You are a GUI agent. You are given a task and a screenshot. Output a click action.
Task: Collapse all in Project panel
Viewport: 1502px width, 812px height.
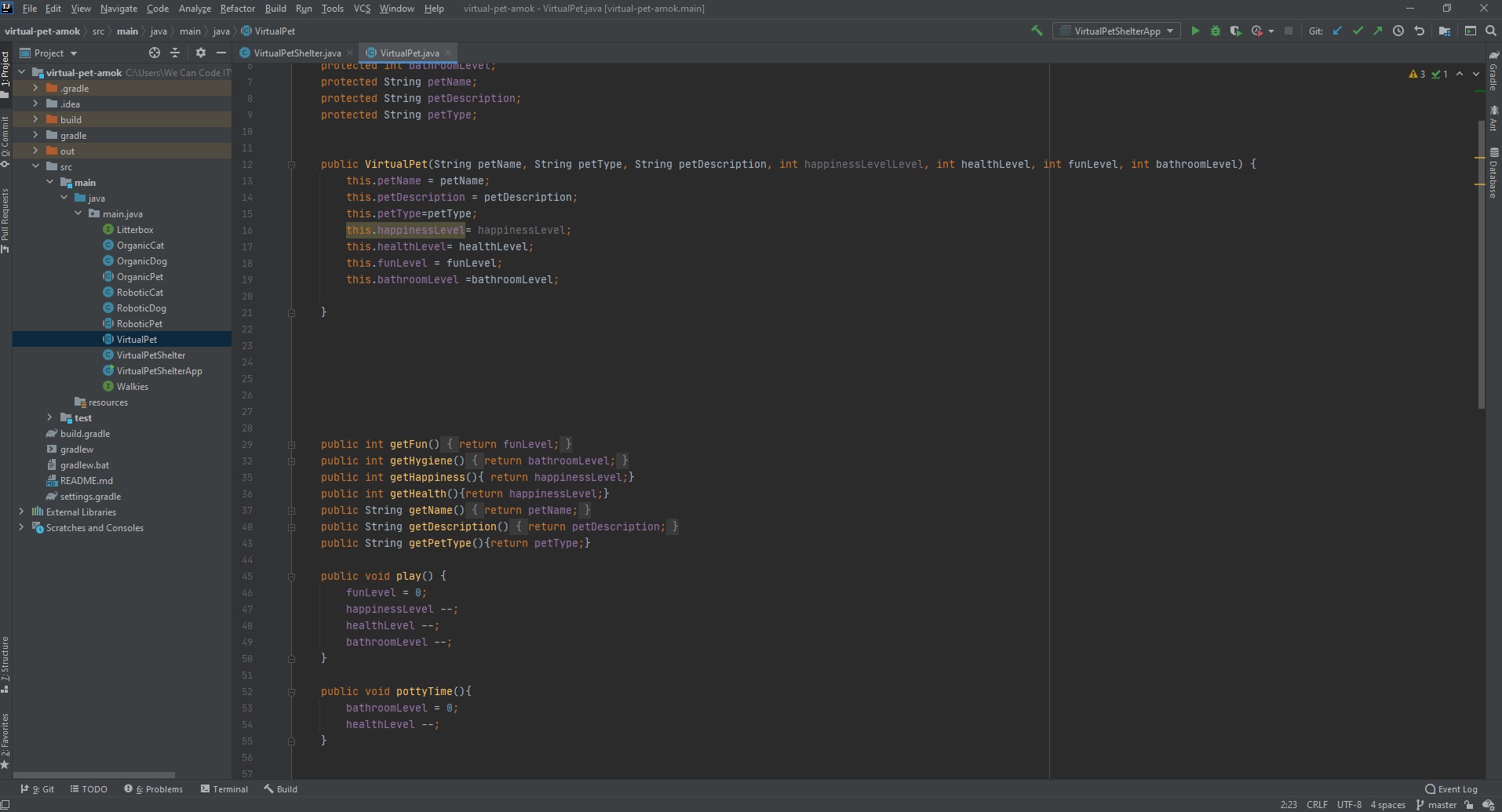click(x=175, y=53)
